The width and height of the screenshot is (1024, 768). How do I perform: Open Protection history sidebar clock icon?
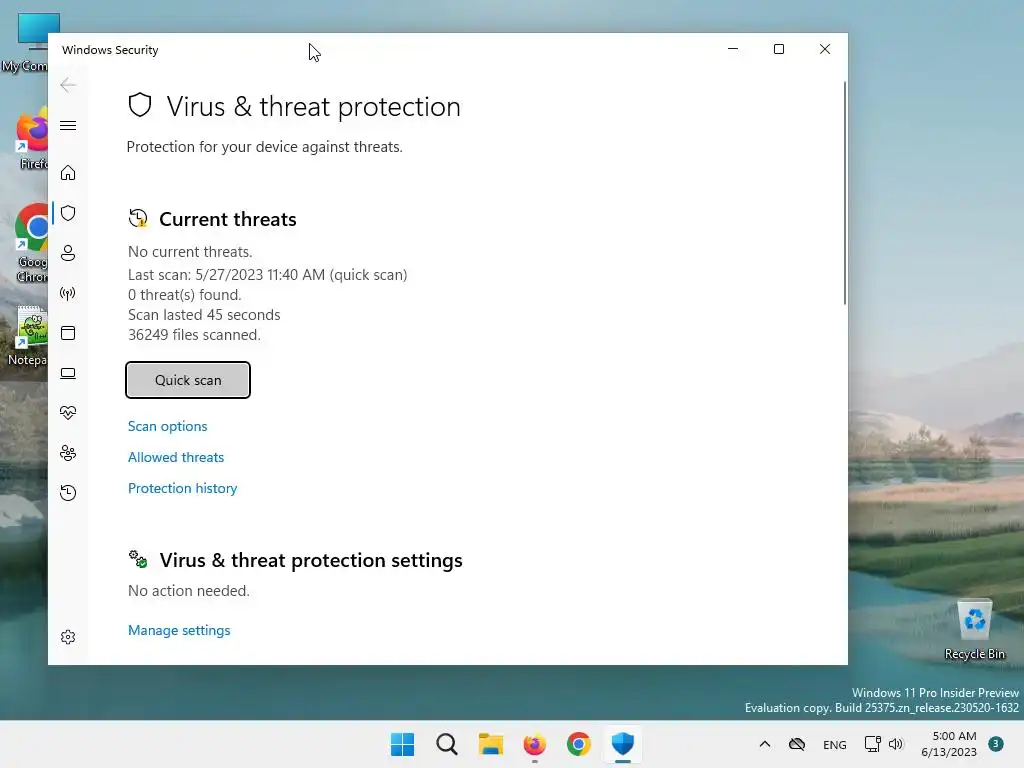click(68, 493)
